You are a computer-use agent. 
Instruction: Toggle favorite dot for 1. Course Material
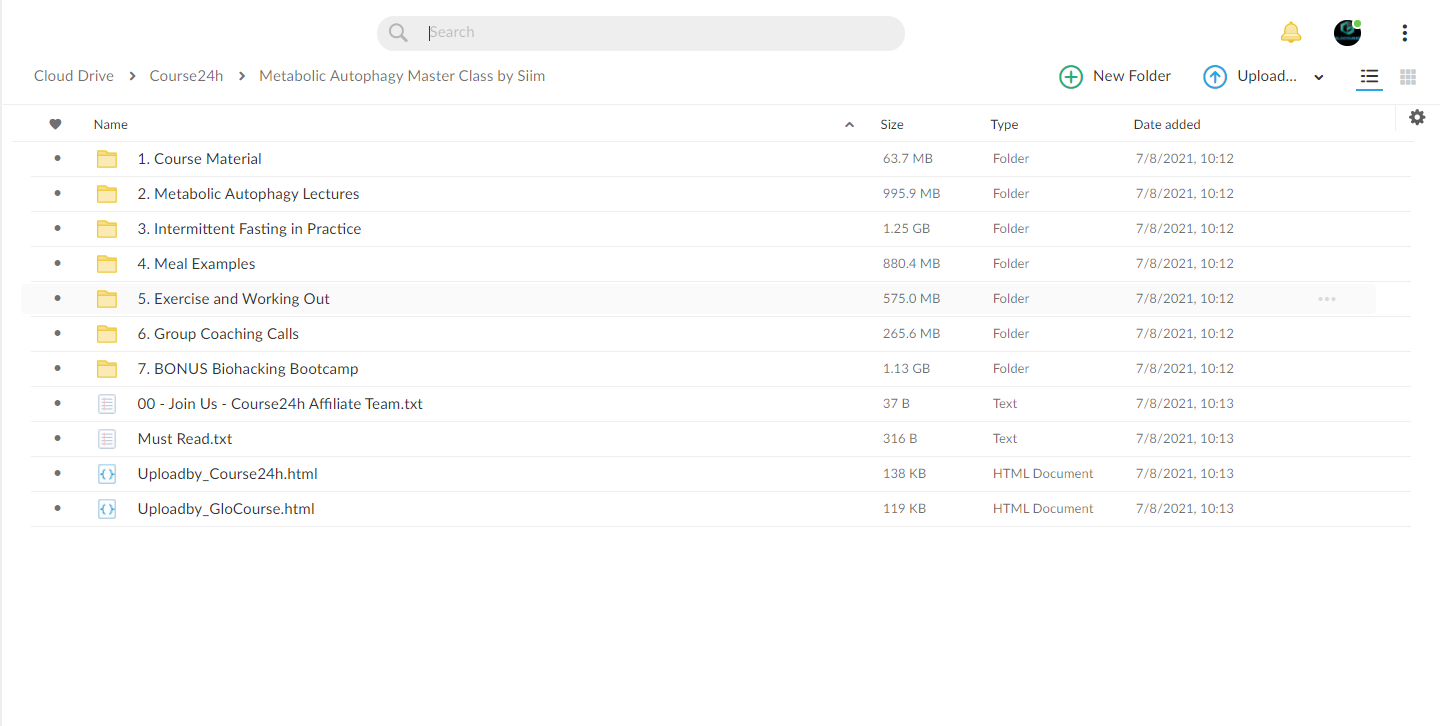[57, 159]
